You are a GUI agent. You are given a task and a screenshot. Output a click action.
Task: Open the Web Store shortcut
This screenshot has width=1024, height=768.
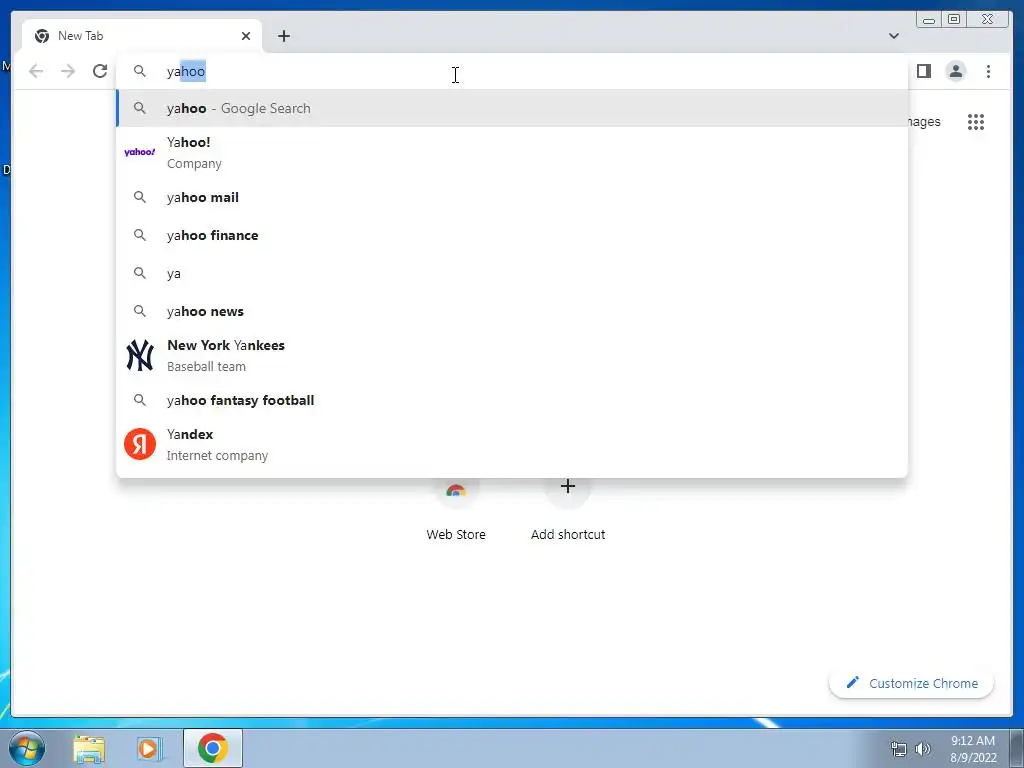pyautogui.click(x=456, y=513)
